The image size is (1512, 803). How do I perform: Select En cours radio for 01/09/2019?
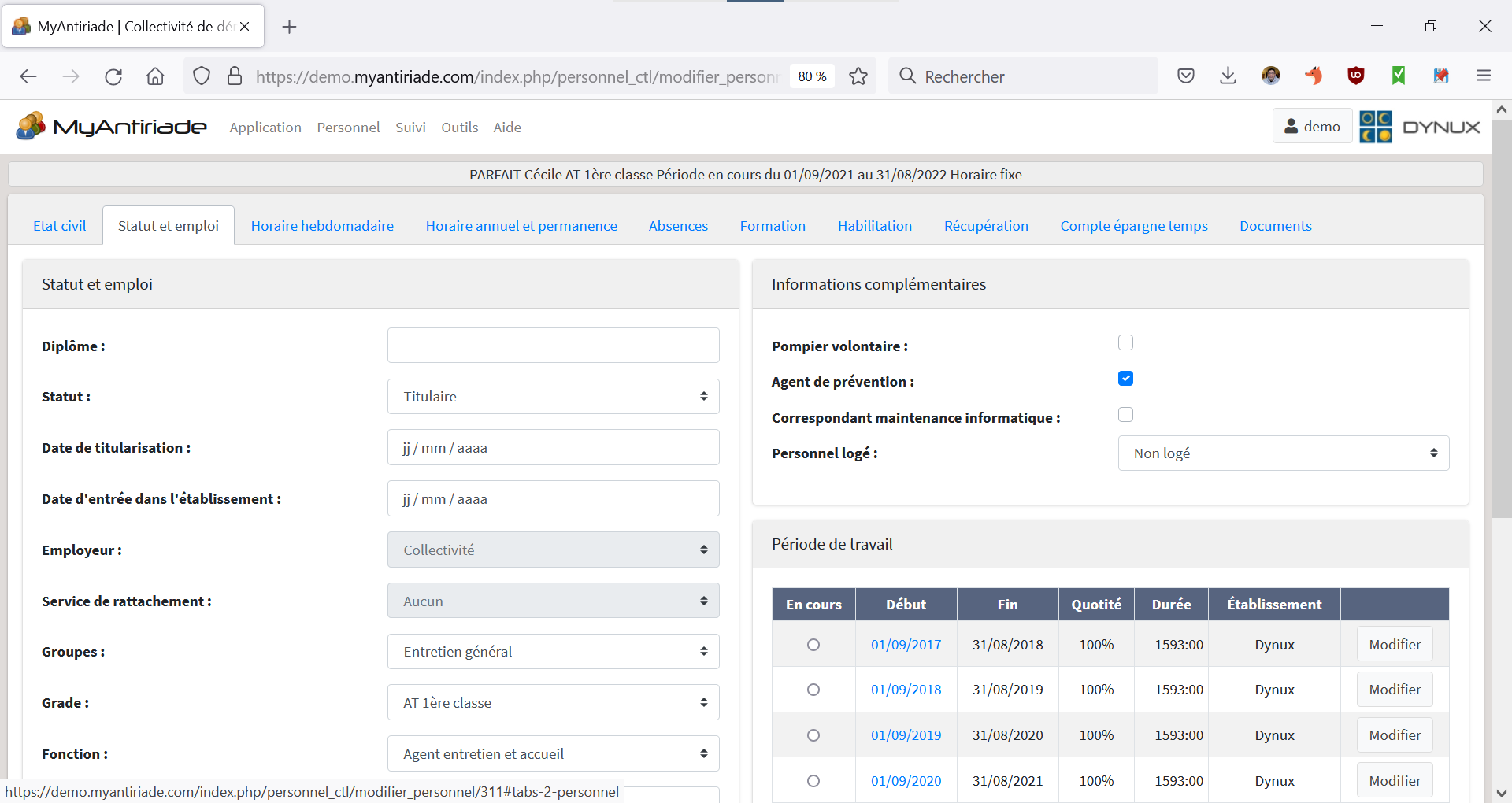click(813, 735)
